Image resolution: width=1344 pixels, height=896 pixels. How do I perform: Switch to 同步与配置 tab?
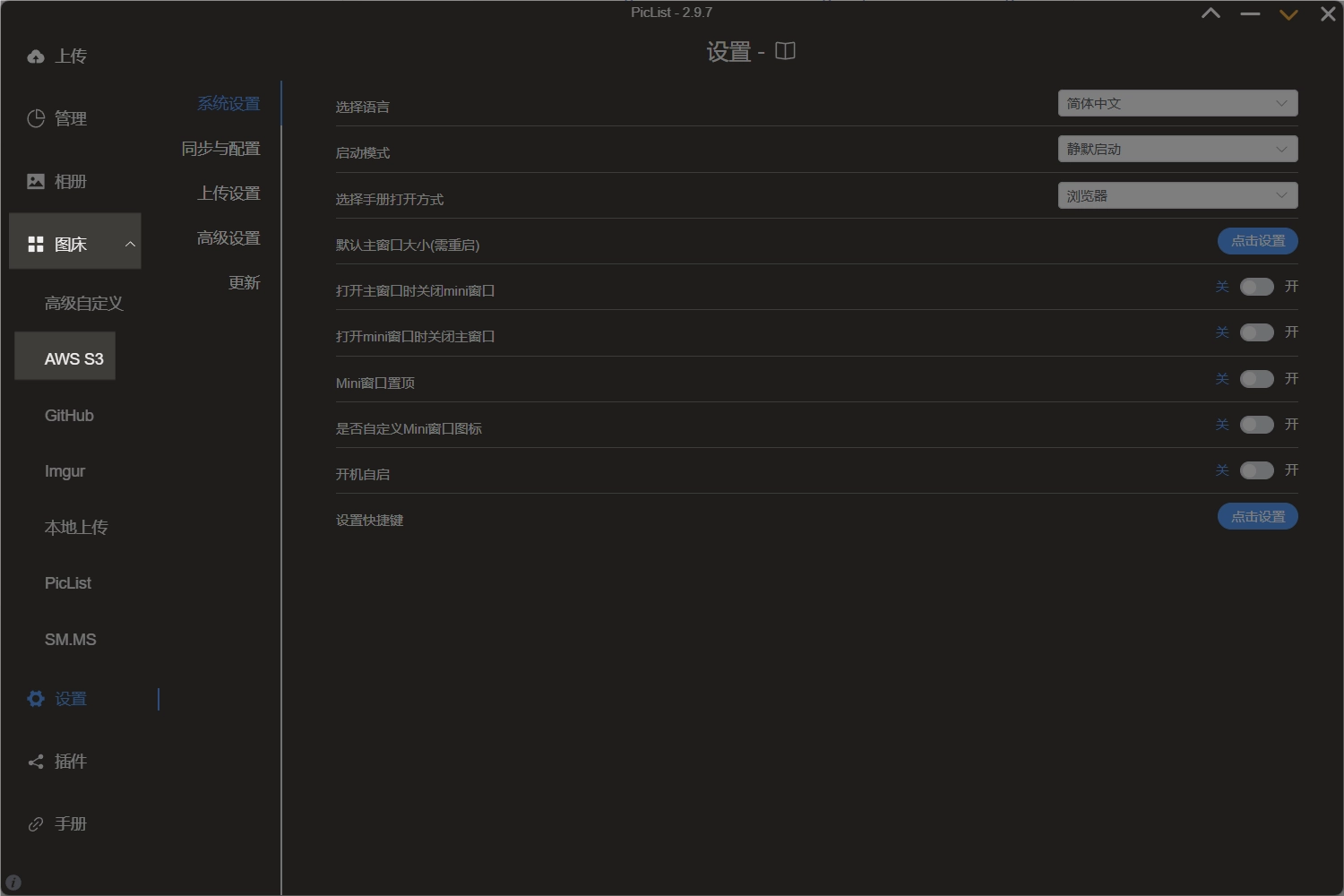[x=220, y=149]
